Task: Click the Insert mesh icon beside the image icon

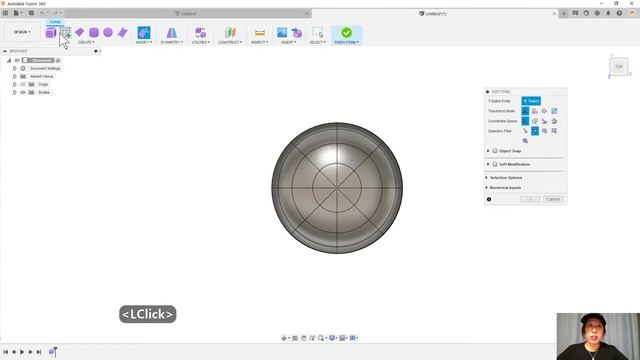Action: [297, 33]
